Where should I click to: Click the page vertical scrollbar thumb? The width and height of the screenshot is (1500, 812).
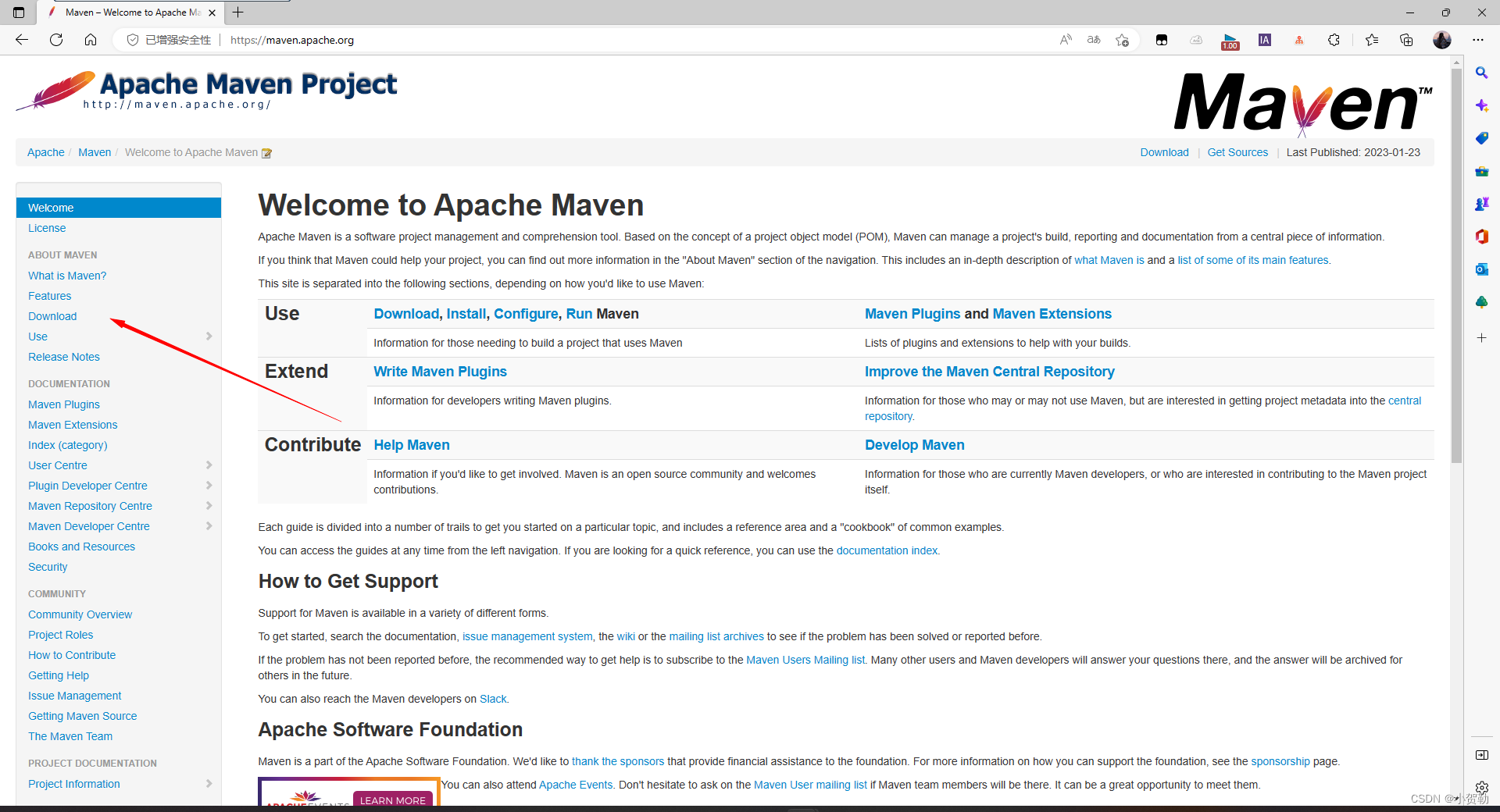[1456, 265]
